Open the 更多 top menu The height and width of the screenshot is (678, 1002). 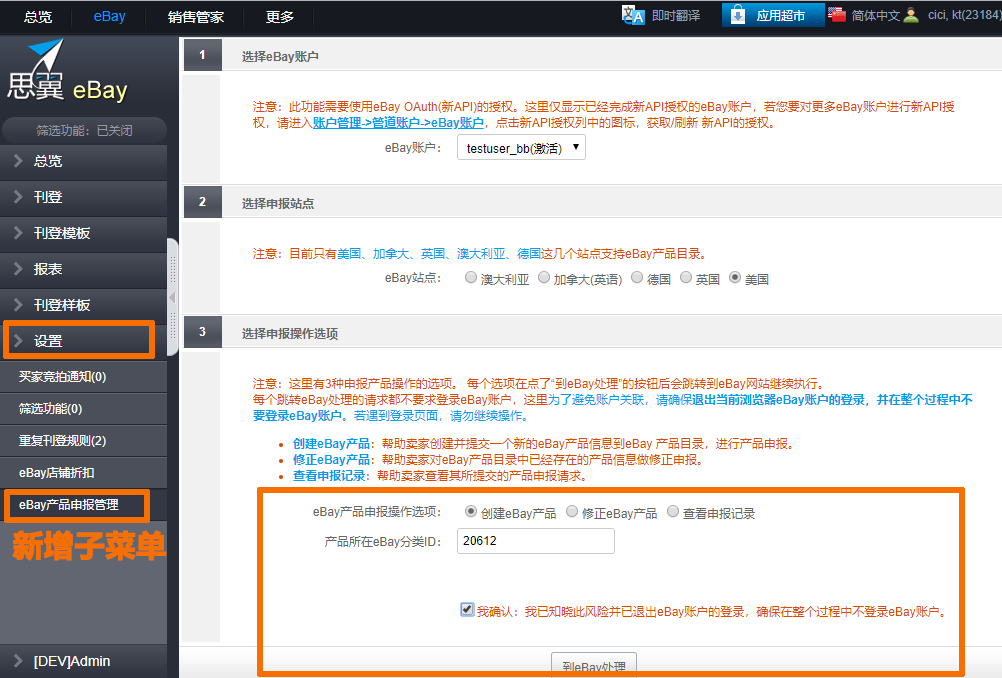279,17
